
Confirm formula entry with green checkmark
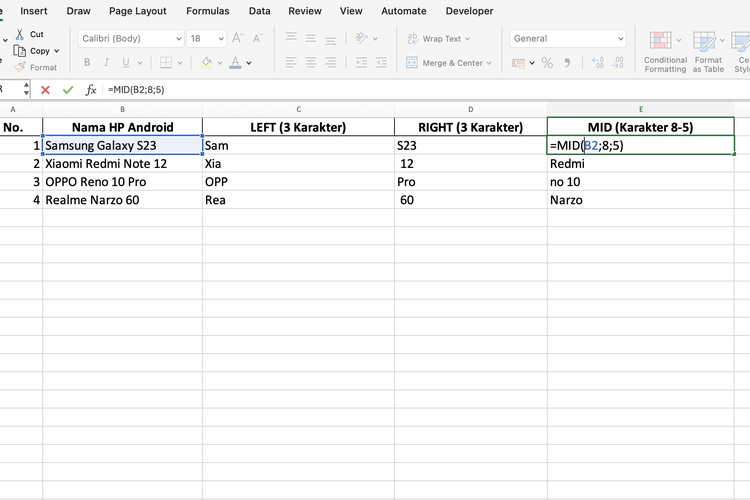click(68, 89)
